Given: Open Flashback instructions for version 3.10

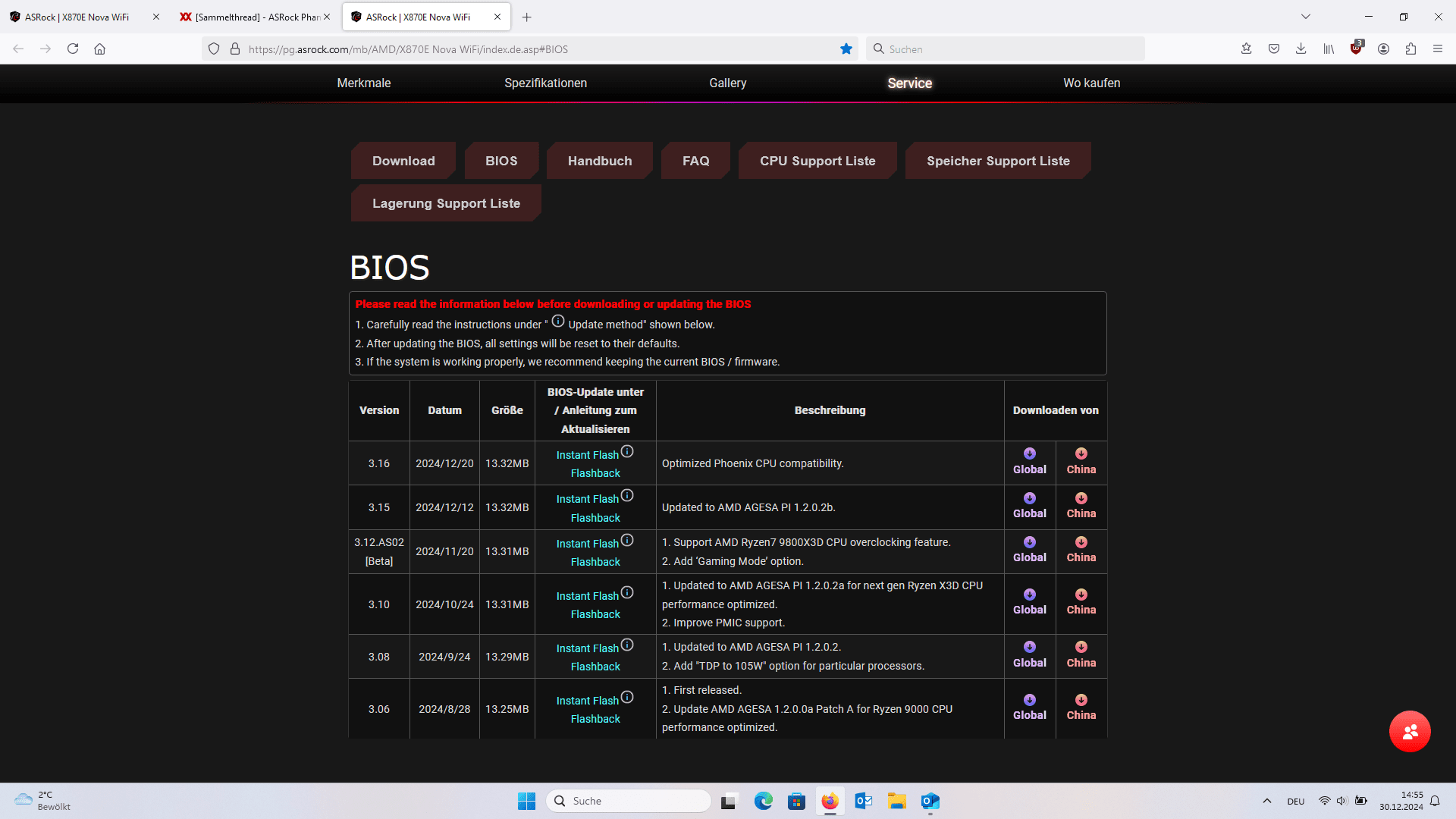Looking at the screenshot, I should (595, 614).
